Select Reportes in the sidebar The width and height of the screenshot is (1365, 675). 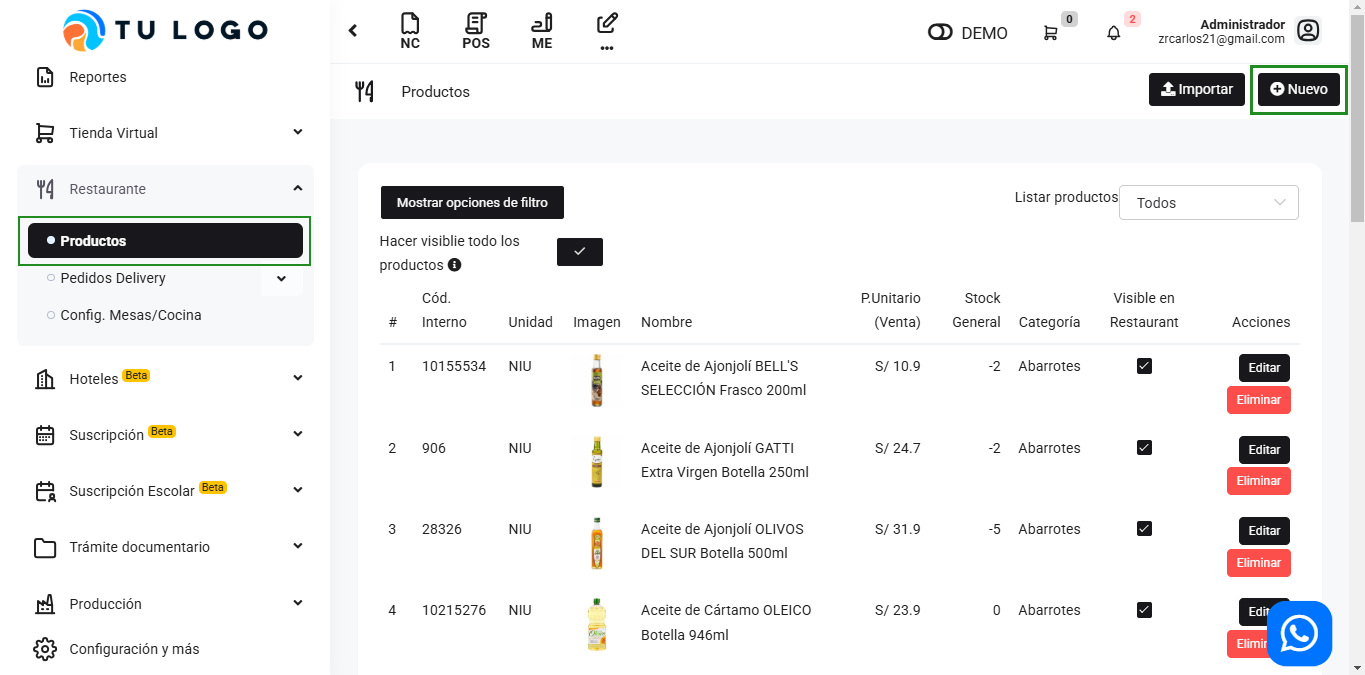97,77
